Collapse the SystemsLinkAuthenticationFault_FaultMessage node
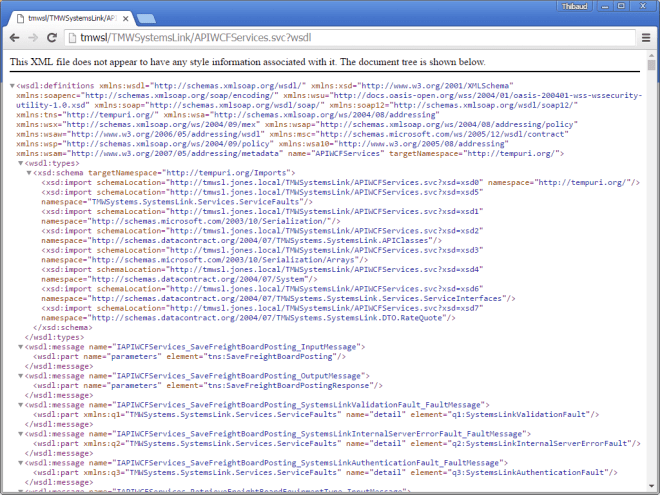 point(20,461)
